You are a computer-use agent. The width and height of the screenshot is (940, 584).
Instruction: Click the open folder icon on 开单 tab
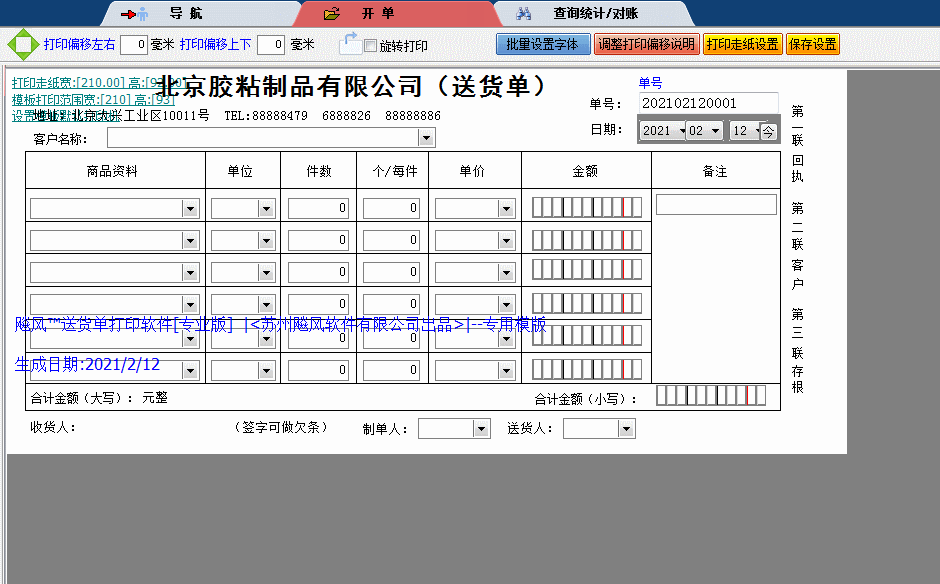pos(332,14)
